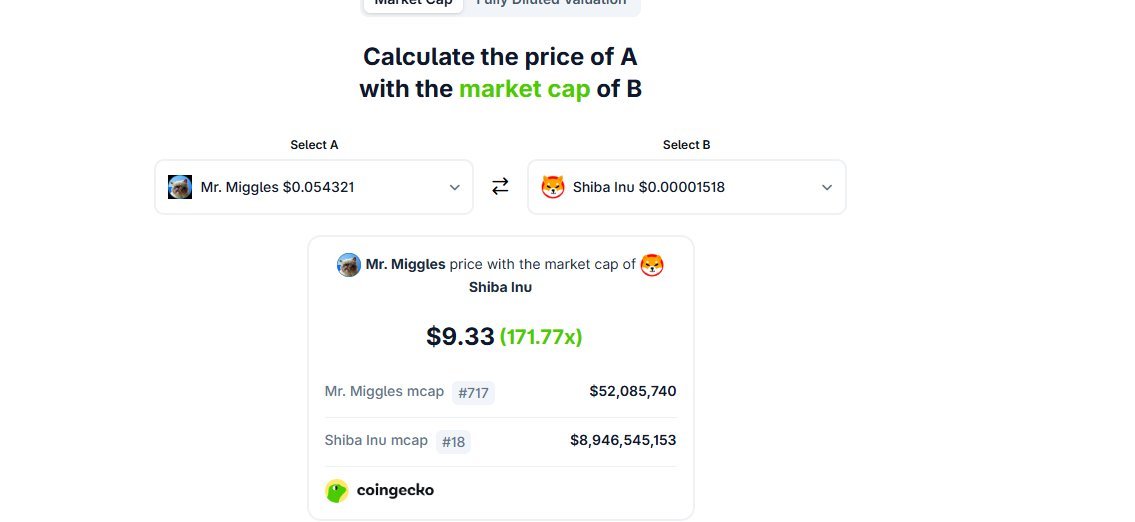The image size is (1135, 522).
Task: Click Shiba Inu mcap value $8,946,545,153
Action: tap(623, 440)
